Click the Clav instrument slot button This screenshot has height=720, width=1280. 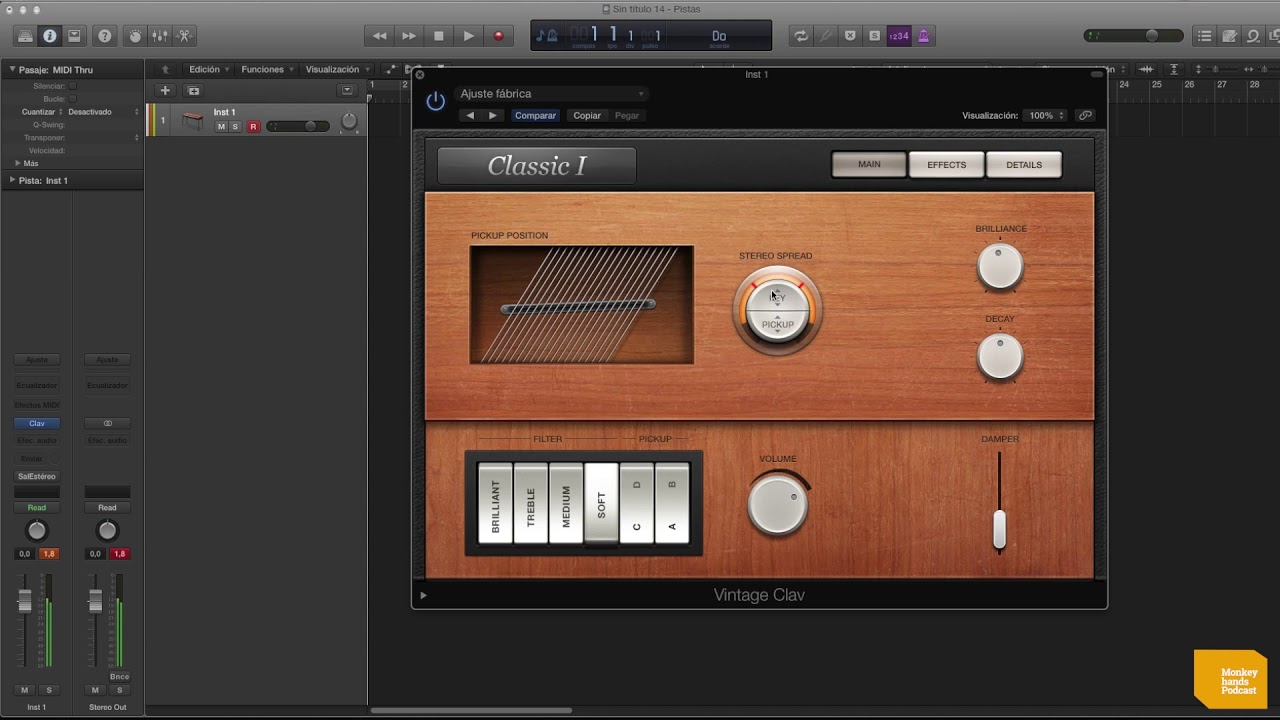pos(36,423)
